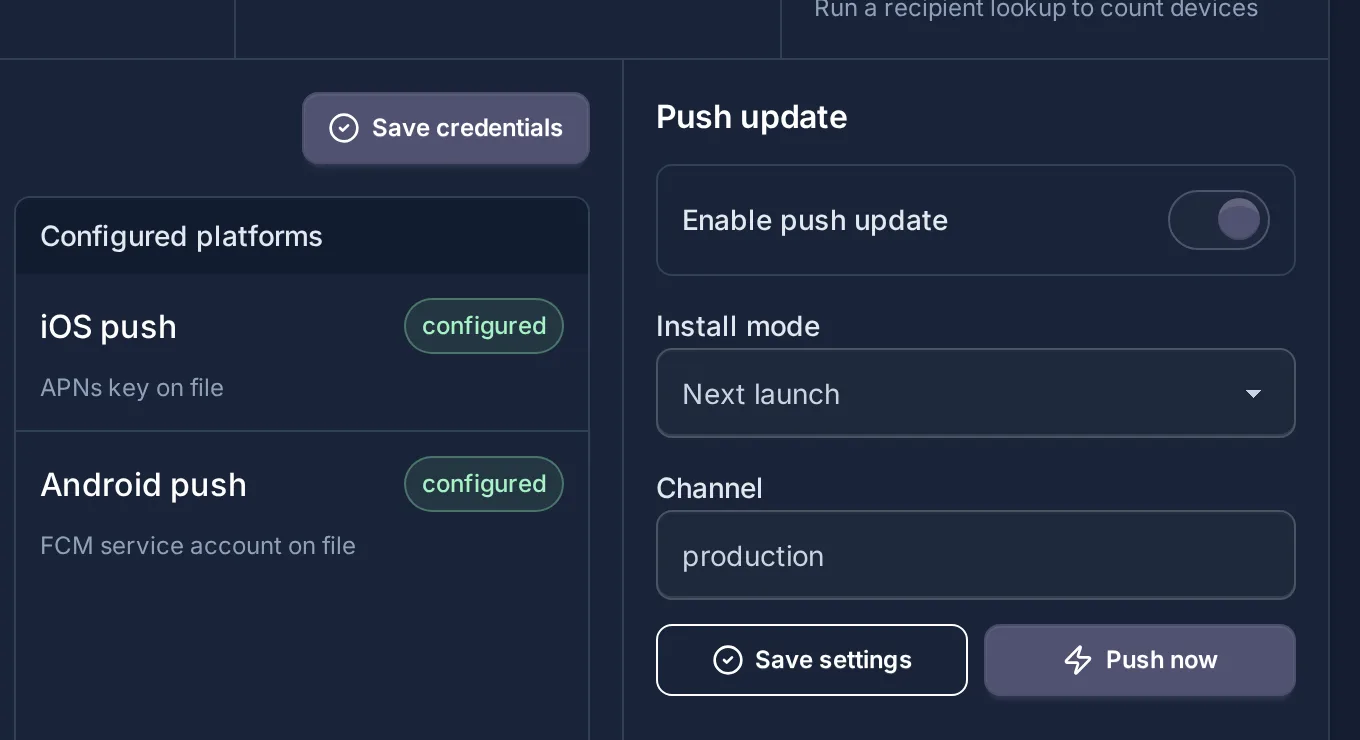Click the Configured platforms header

coord(302,236)
